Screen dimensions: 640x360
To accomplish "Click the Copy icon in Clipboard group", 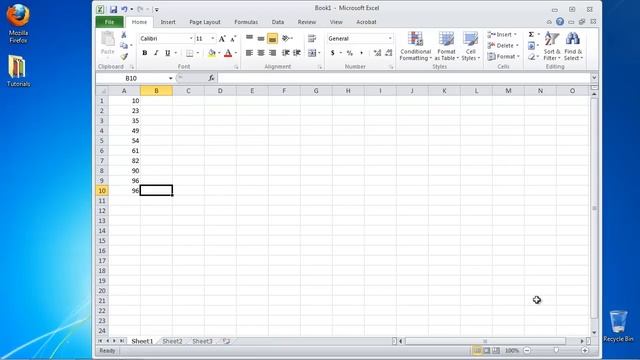I will tap(124, 46).
